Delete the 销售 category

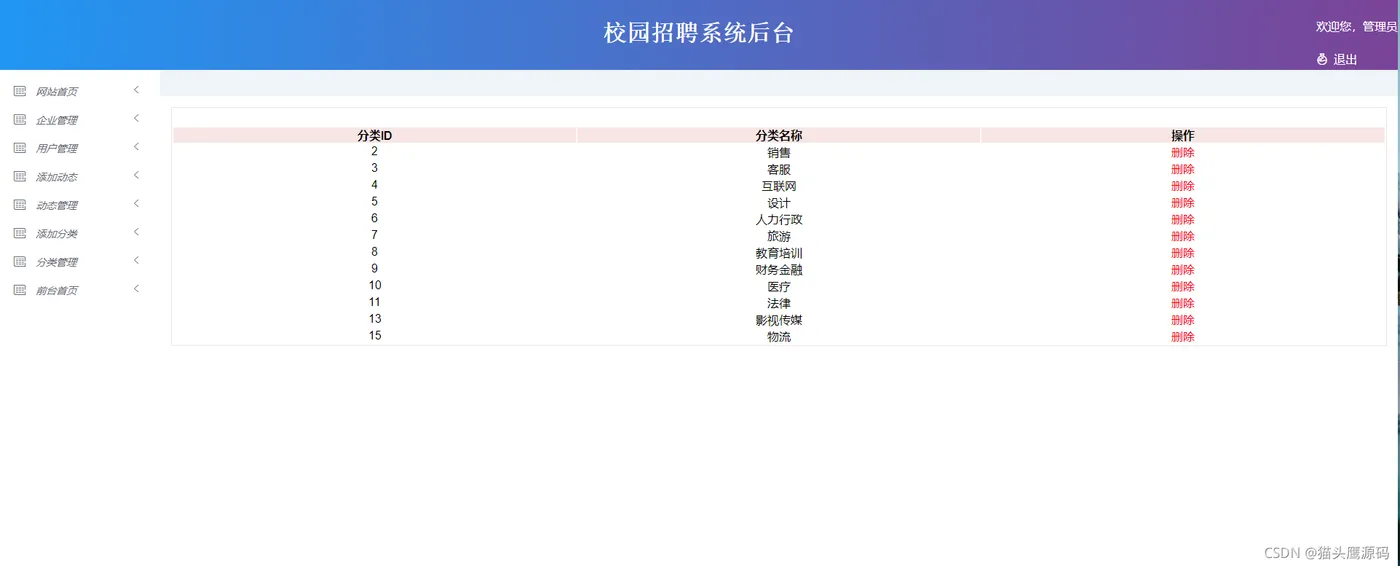[1183, 153]
